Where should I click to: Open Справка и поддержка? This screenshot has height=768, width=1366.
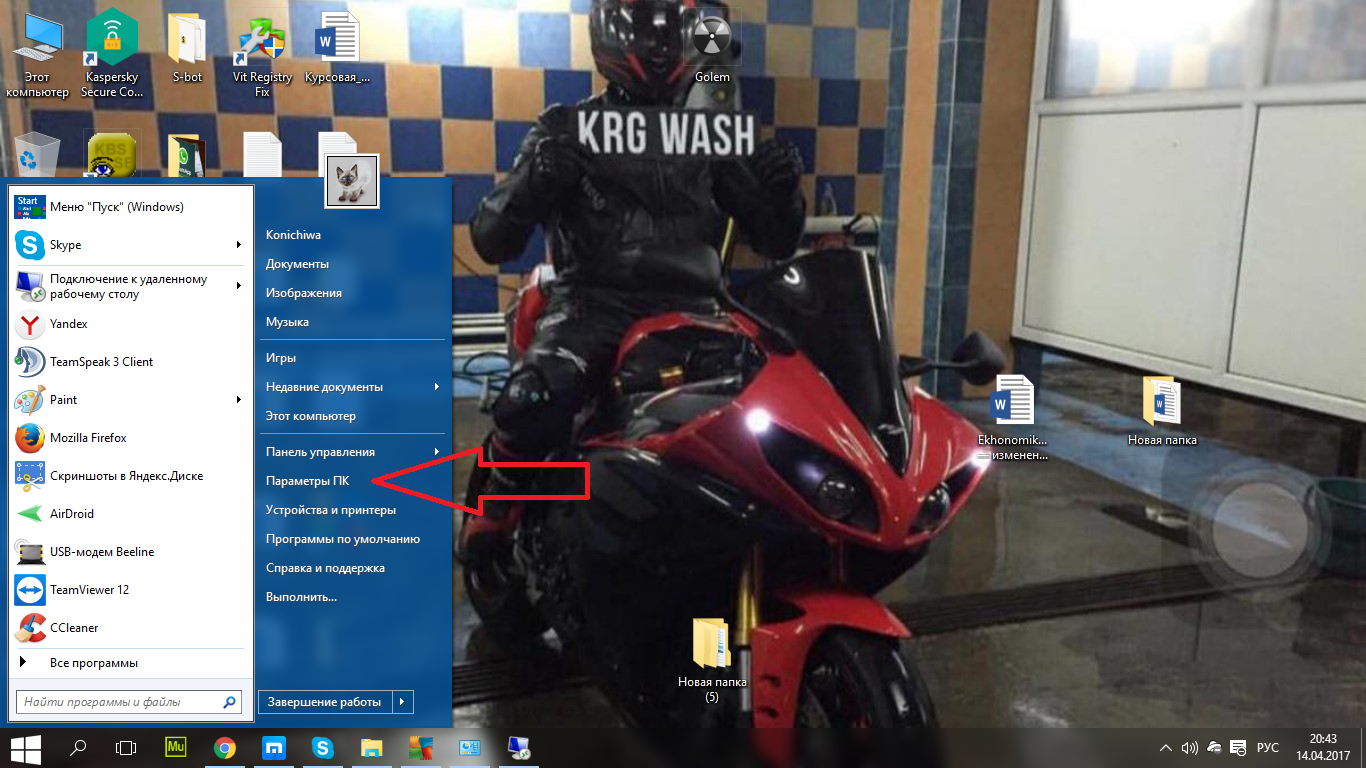coord(325,568)
